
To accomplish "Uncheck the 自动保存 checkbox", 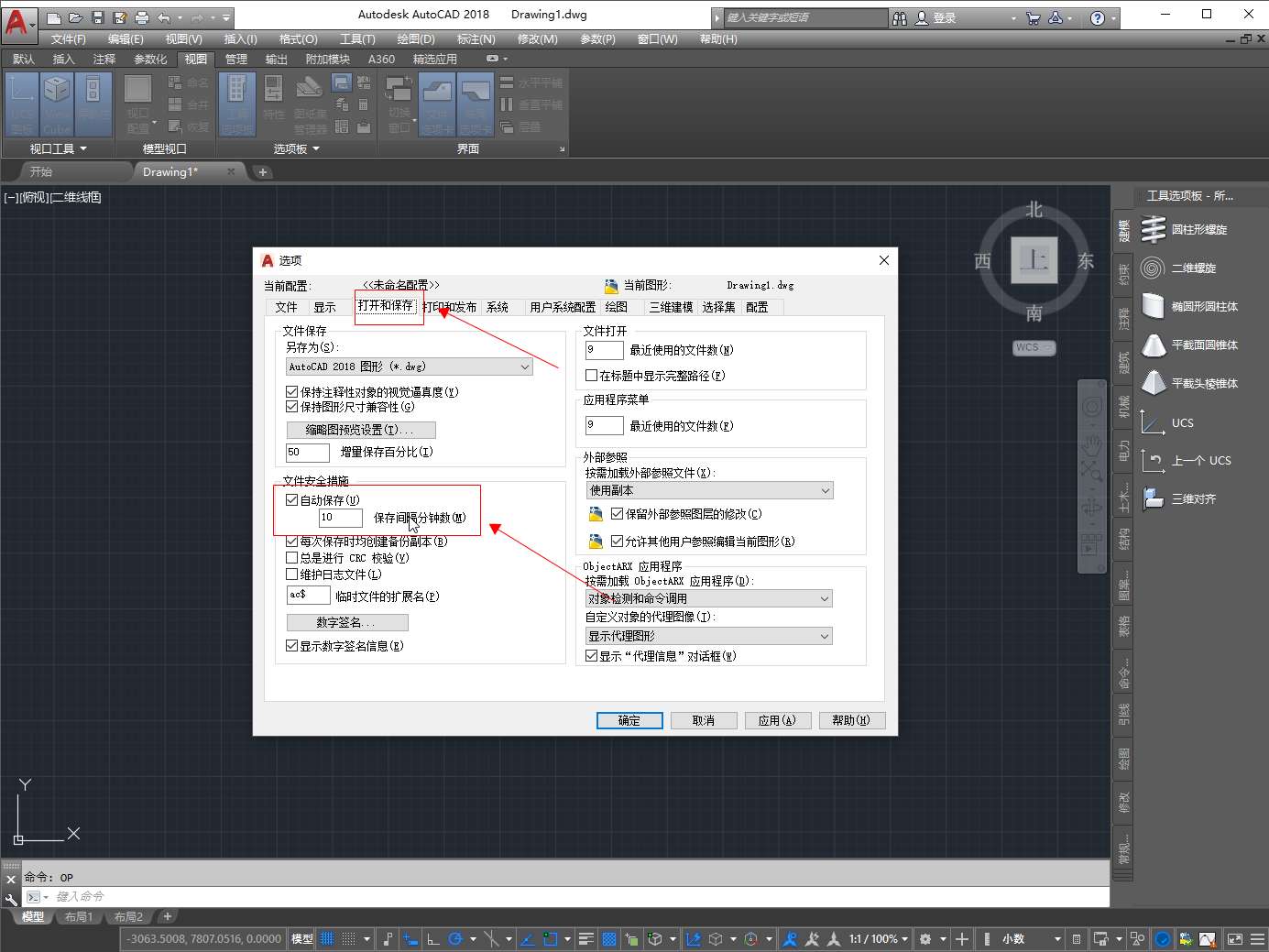I will 292,500.
